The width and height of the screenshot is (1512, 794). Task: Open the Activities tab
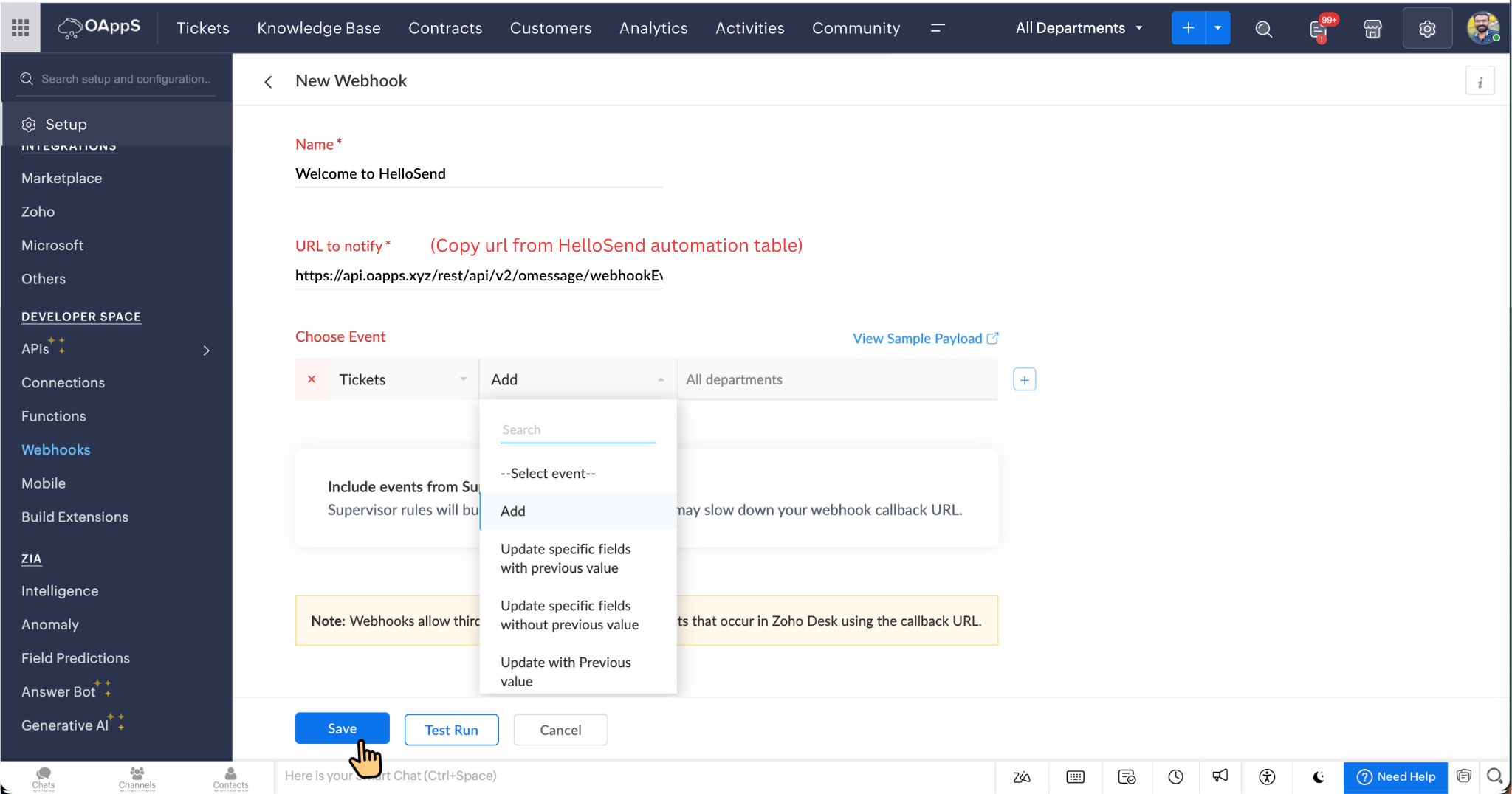point(750,28)
